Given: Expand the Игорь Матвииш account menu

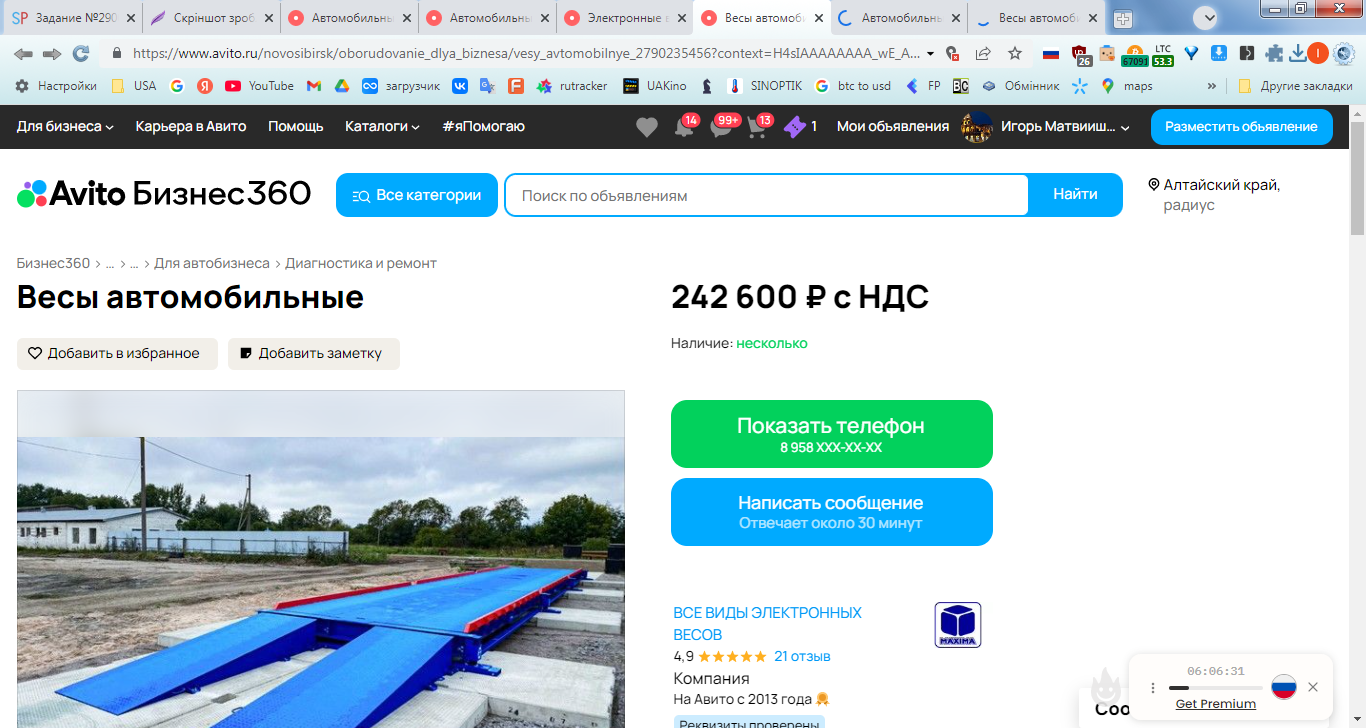Looking at the screenshot, I should (1065, 127).
